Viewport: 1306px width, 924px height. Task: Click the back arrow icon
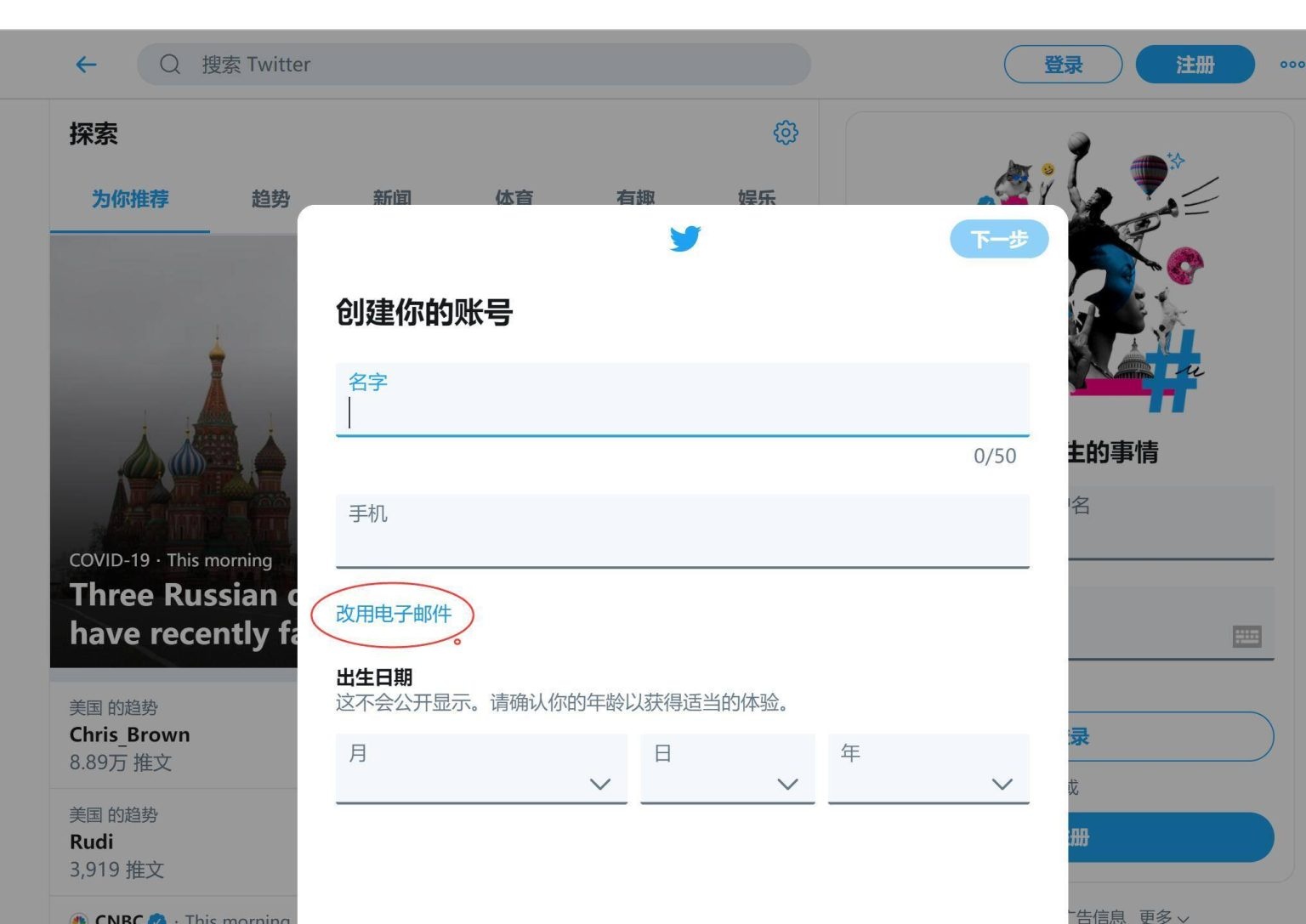(x=85, y=65)
